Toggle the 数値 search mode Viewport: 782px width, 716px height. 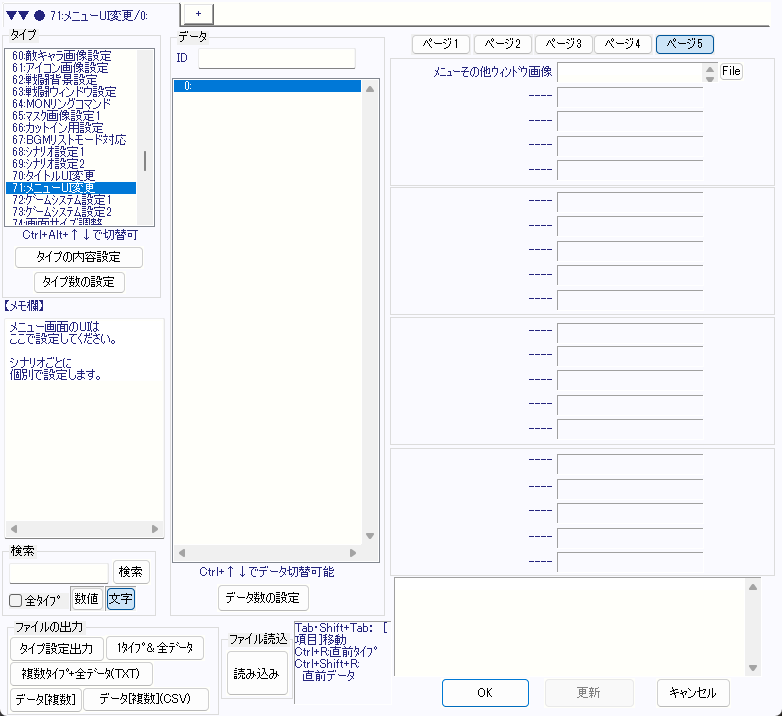point(86,599)
